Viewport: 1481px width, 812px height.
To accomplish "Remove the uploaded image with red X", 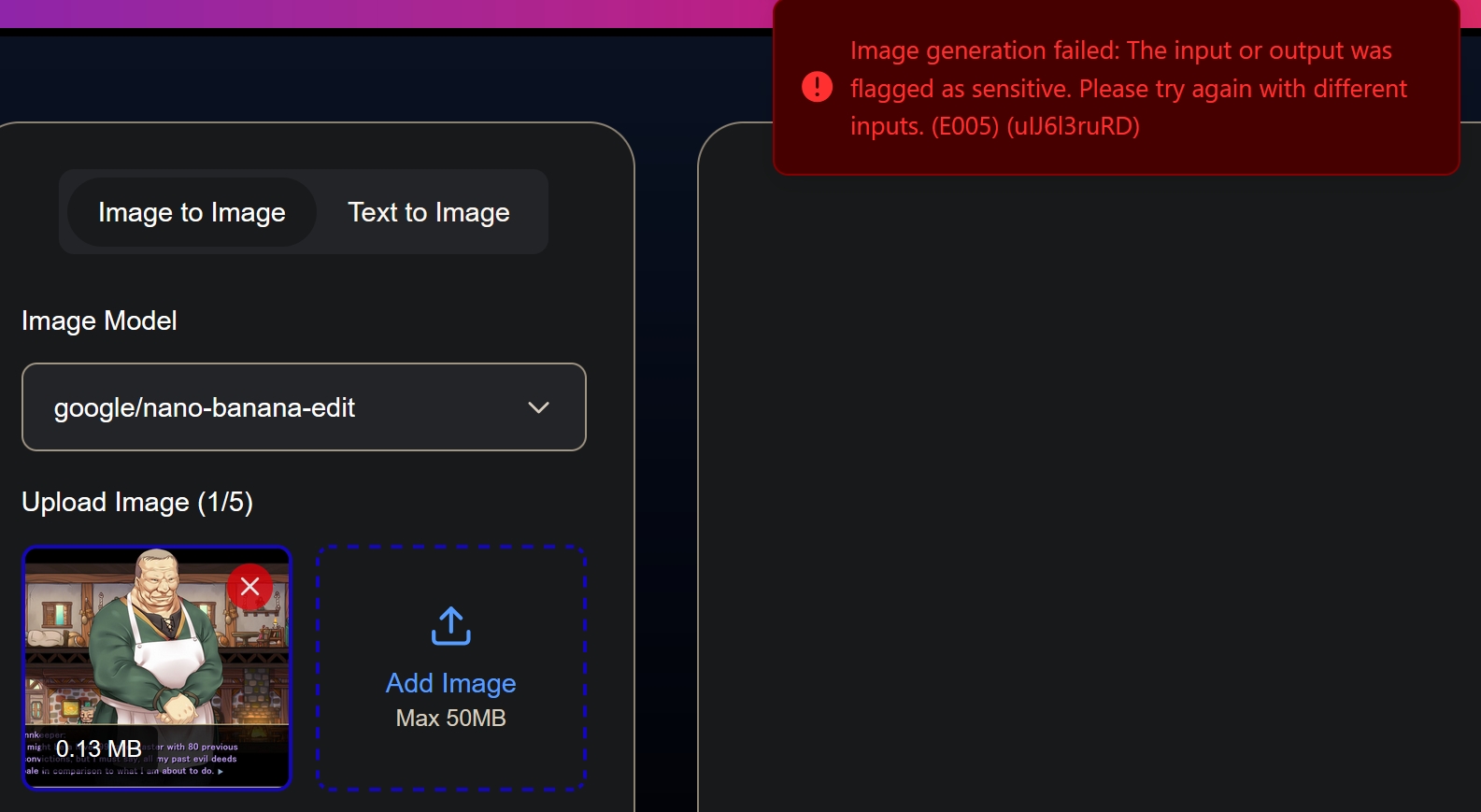I will coord(249,587).
